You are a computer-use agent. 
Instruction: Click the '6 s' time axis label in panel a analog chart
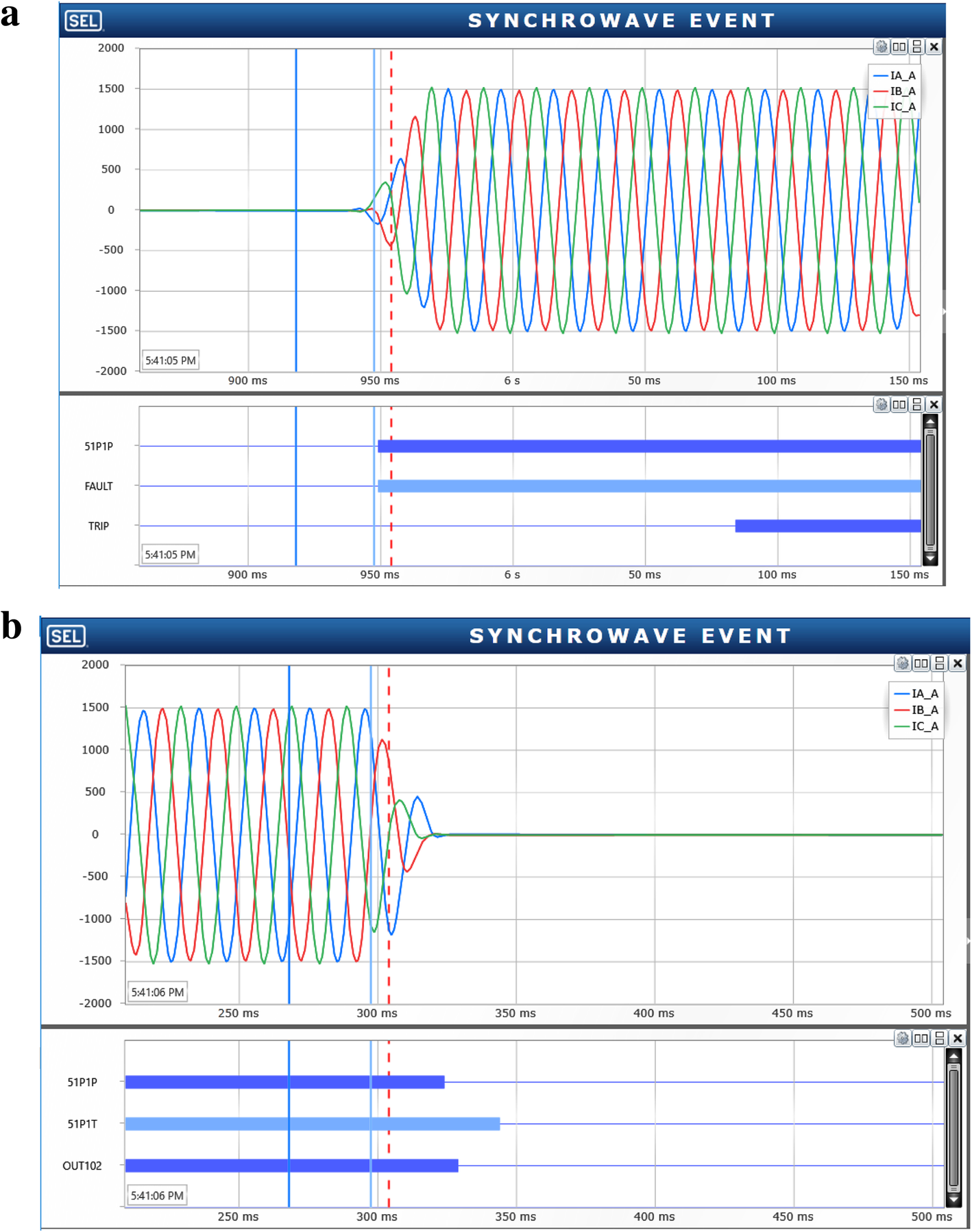[x=512, y=381]
